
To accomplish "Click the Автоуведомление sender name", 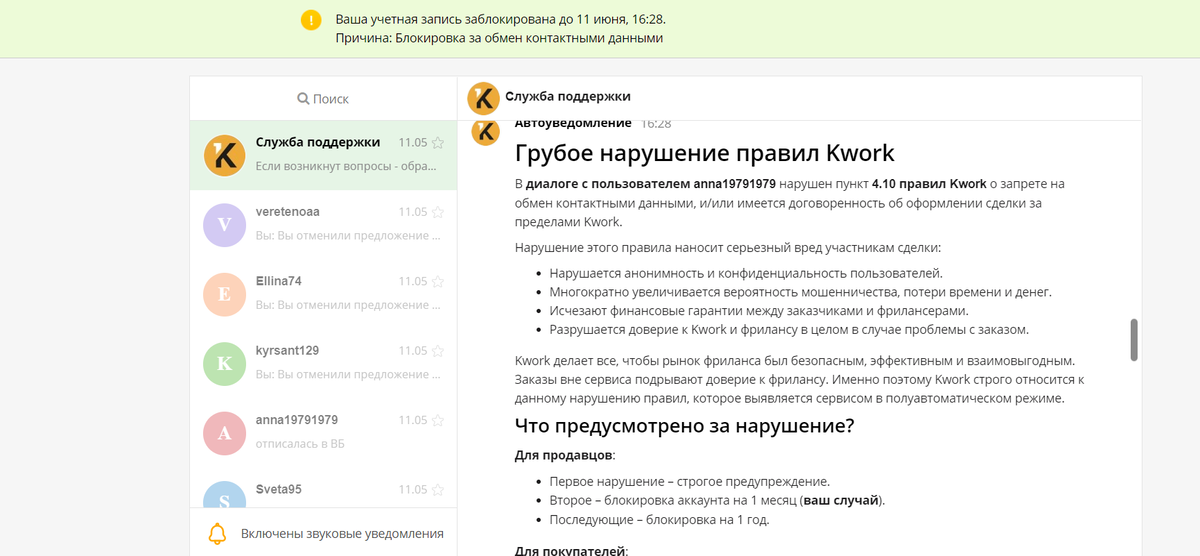I will (573, 123).
